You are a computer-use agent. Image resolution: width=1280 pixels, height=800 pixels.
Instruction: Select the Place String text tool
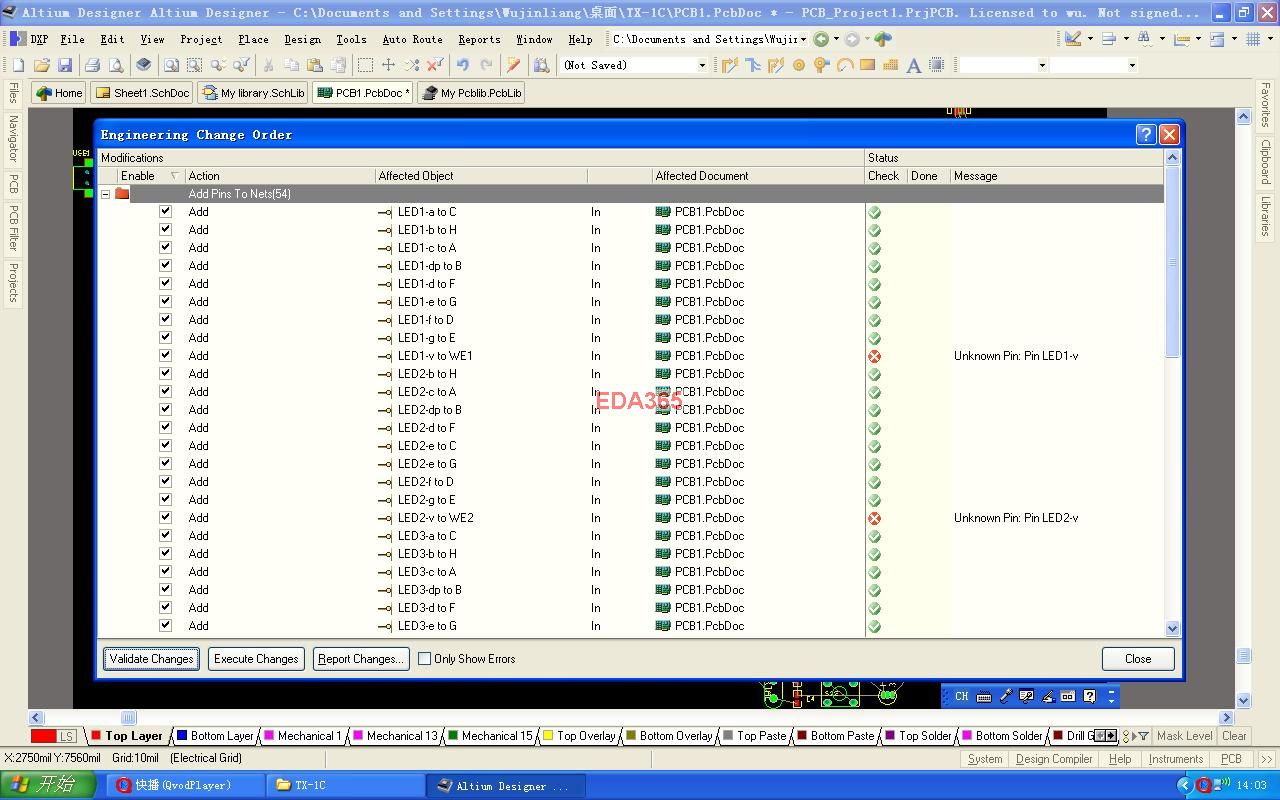tap(913, 65)
